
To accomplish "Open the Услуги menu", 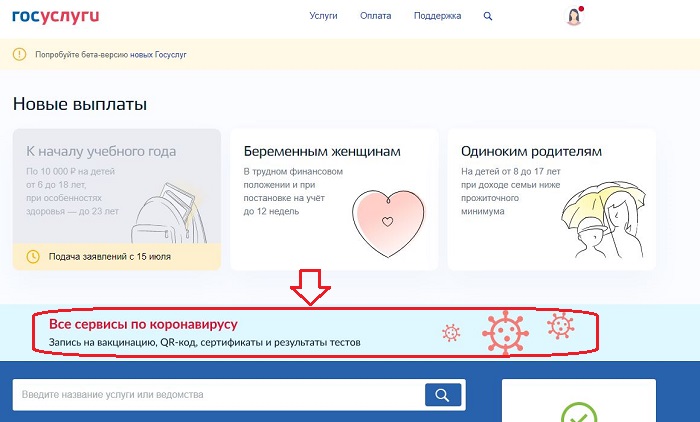I will [324, 17].
